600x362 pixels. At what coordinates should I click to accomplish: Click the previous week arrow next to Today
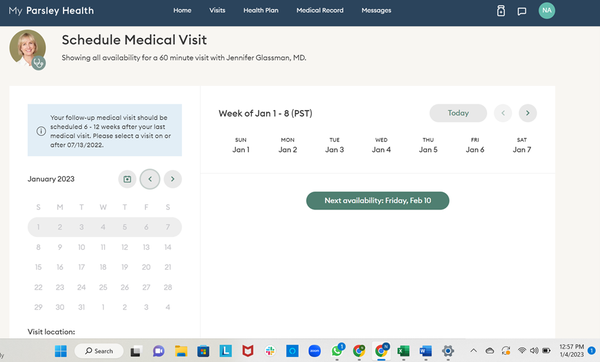503,113
